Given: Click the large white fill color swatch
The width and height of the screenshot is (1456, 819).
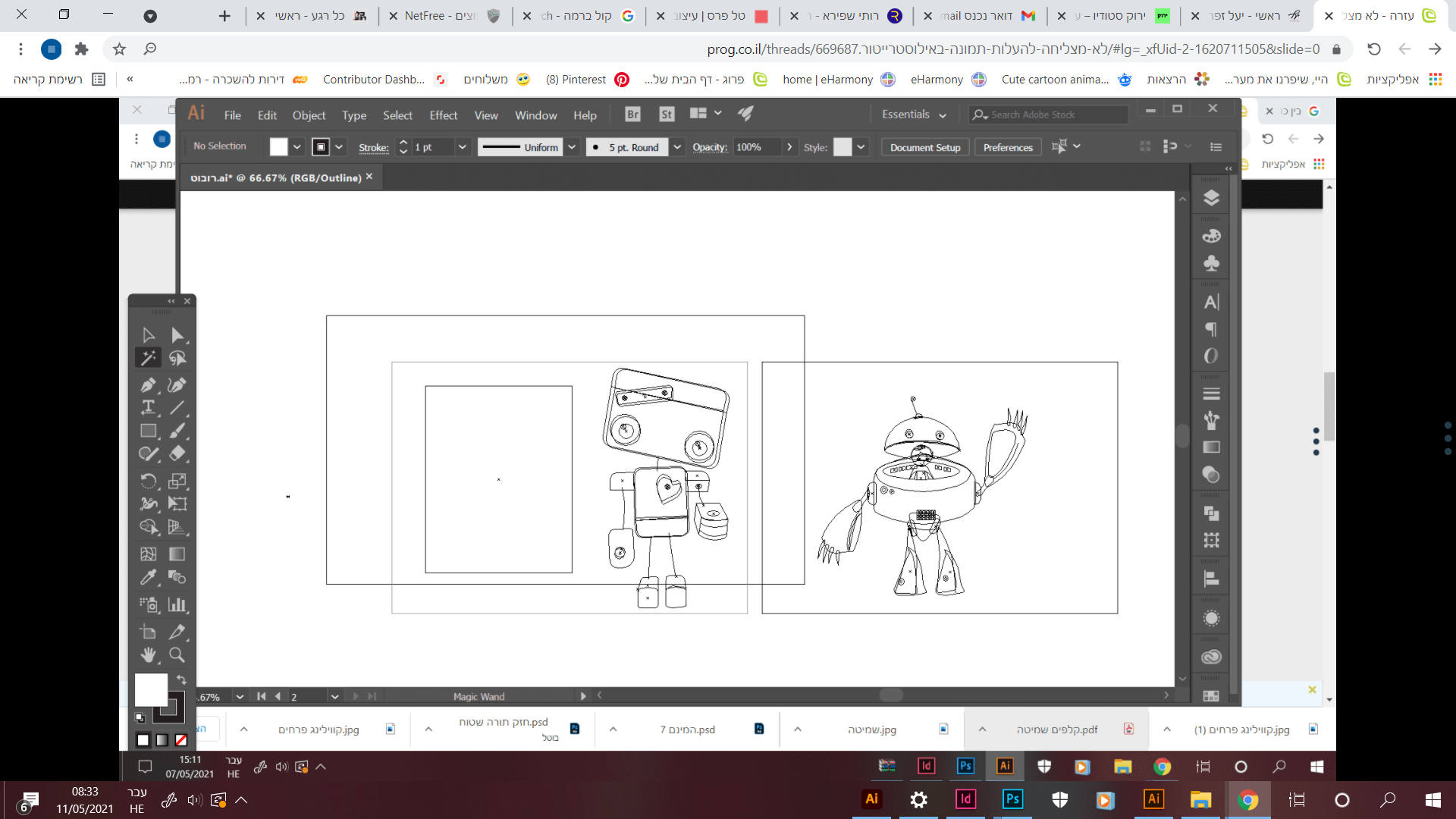Looking at the screenshot, I should pyautogui.click(x=151, y=689).
